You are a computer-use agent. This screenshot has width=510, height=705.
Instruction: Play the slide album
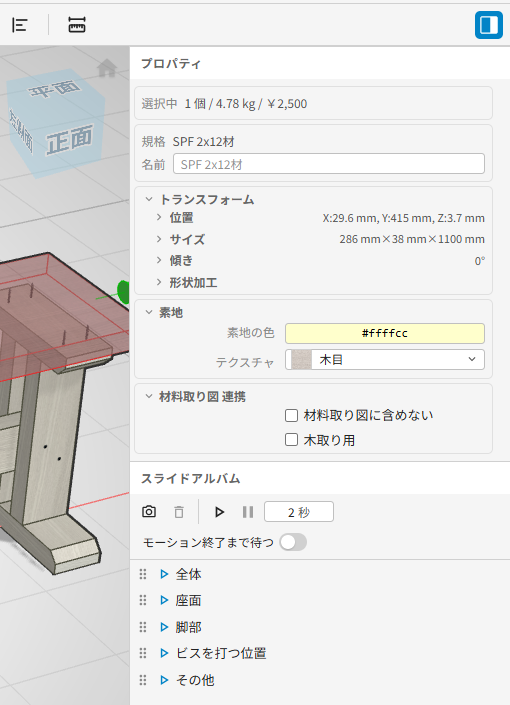[219, 512]
